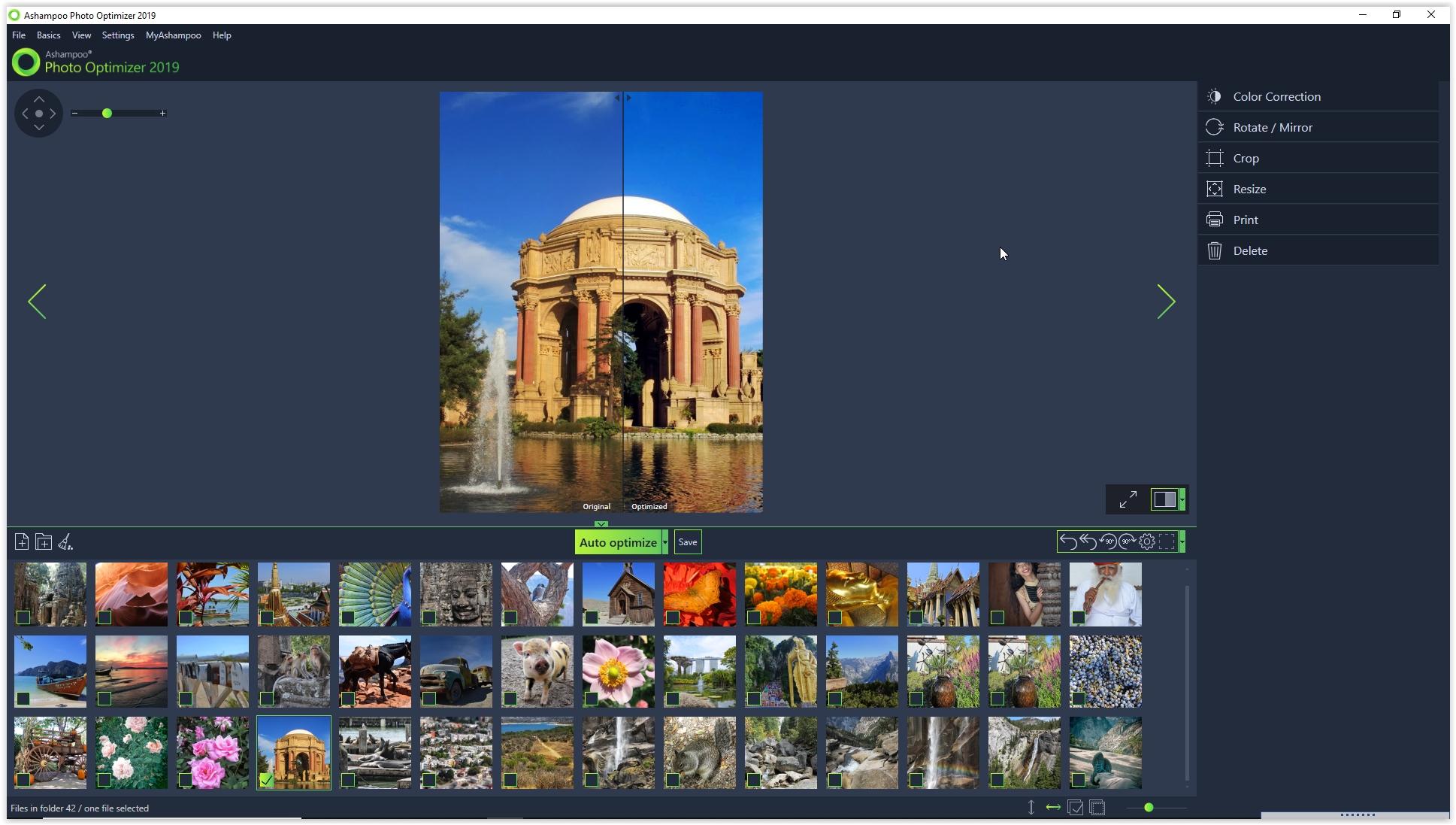Open the View menu
1456x825 pixels.
[81, 35]
